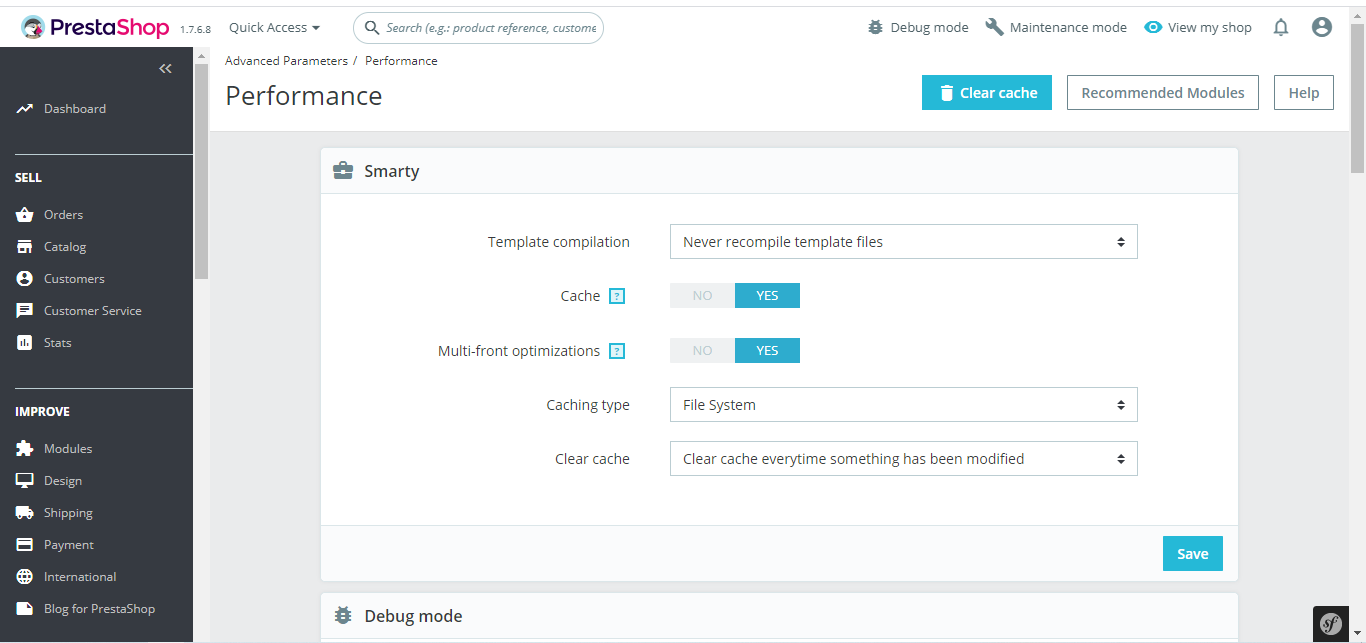1366x643 pixels.
Task: Collapse the sidebar with double-chevron icon
Action: coord(165,68)
